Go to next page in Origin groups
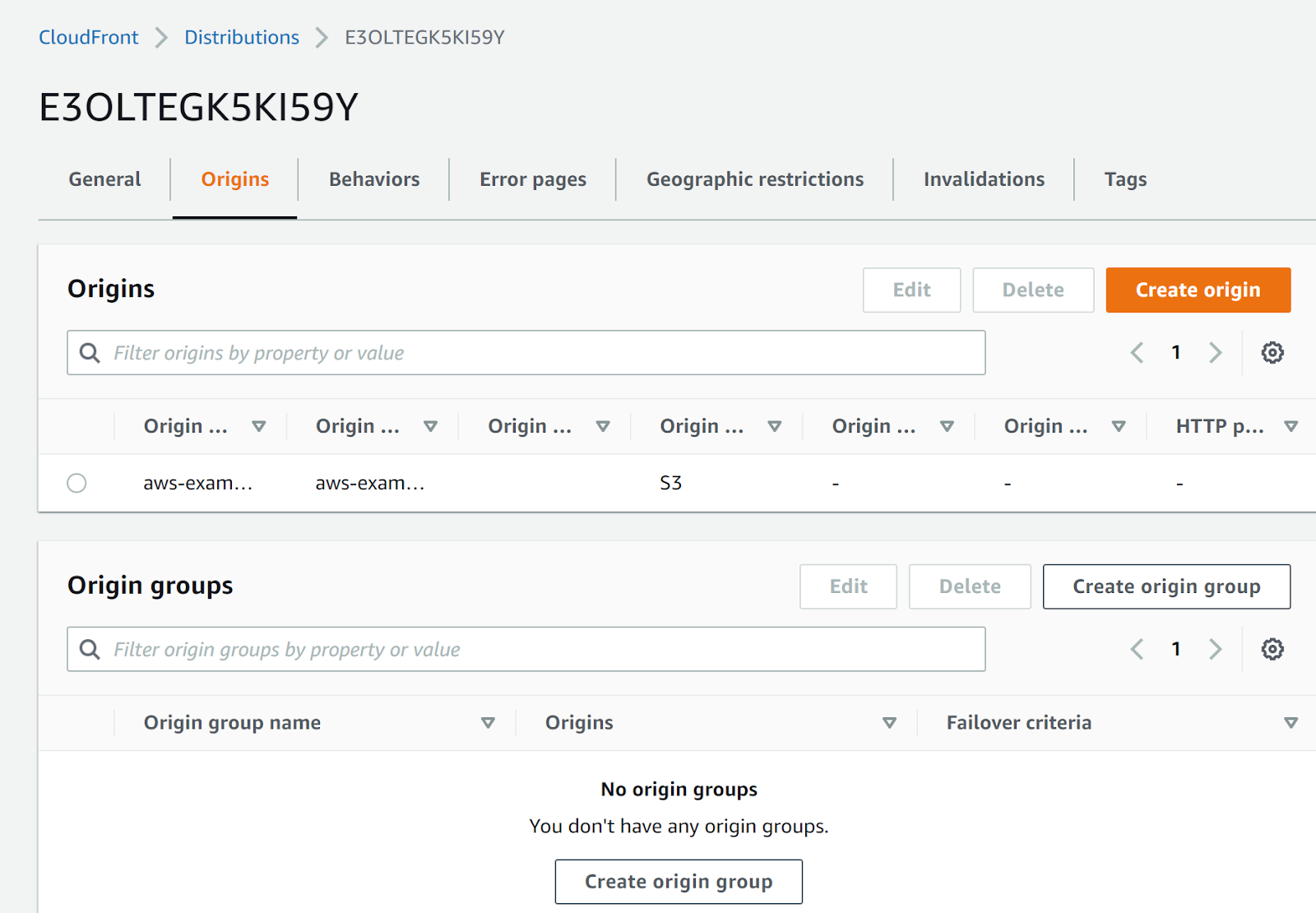This screenshot has width=1316, height=913. click(x=1215, y=649)
